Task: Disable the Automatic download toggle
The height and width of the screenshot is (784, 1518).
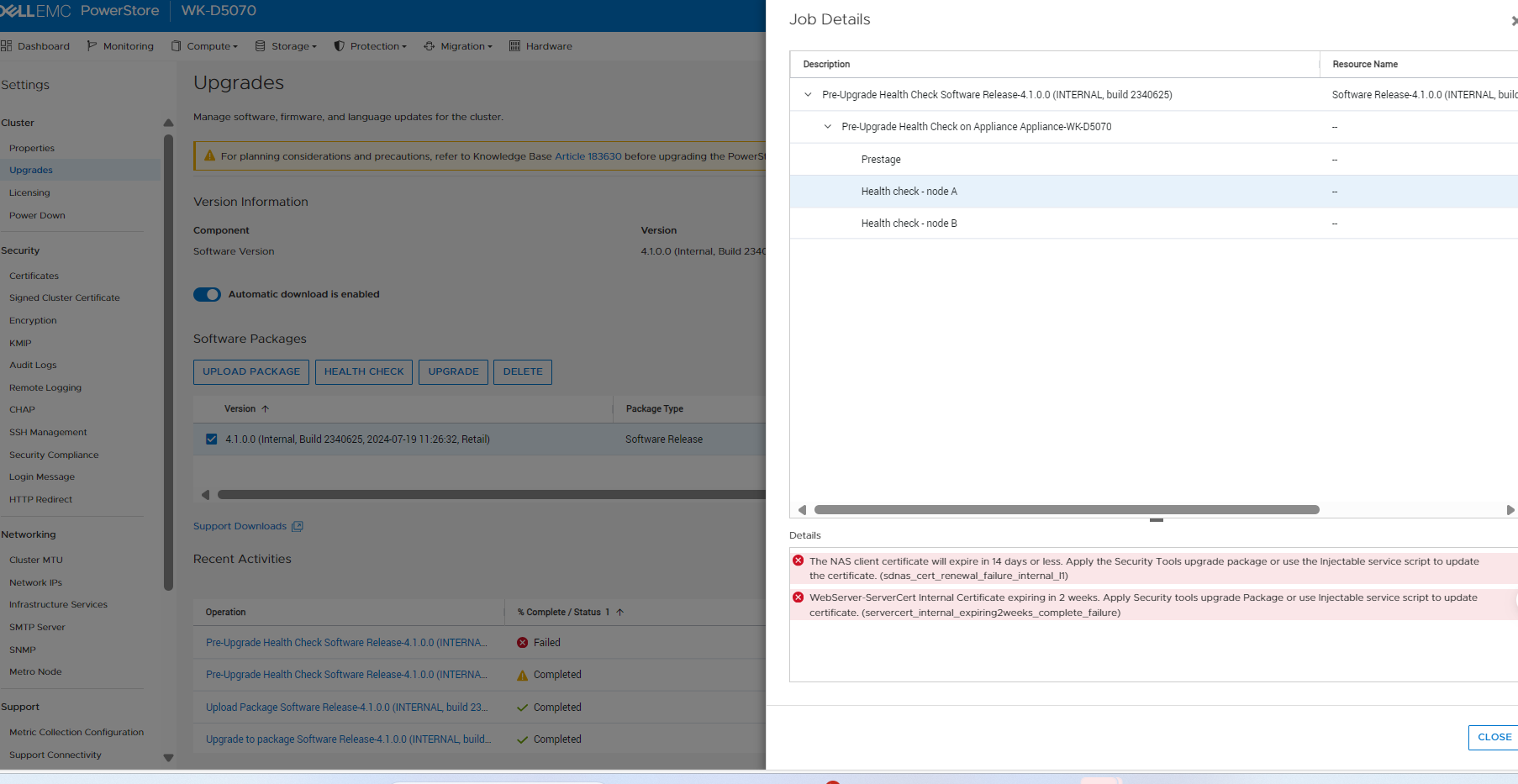Action: [x=207, y=294]
